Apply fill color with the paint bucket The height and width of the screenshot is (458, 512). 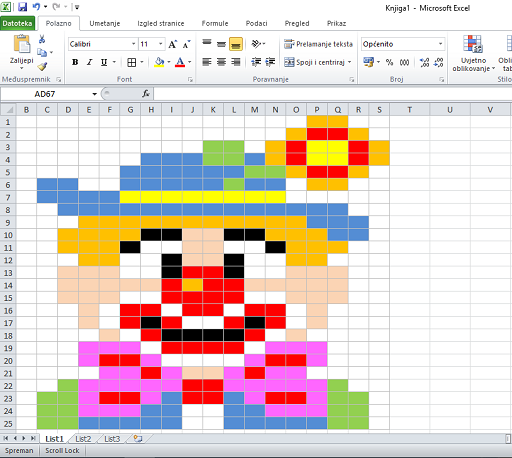click(160, 62)
